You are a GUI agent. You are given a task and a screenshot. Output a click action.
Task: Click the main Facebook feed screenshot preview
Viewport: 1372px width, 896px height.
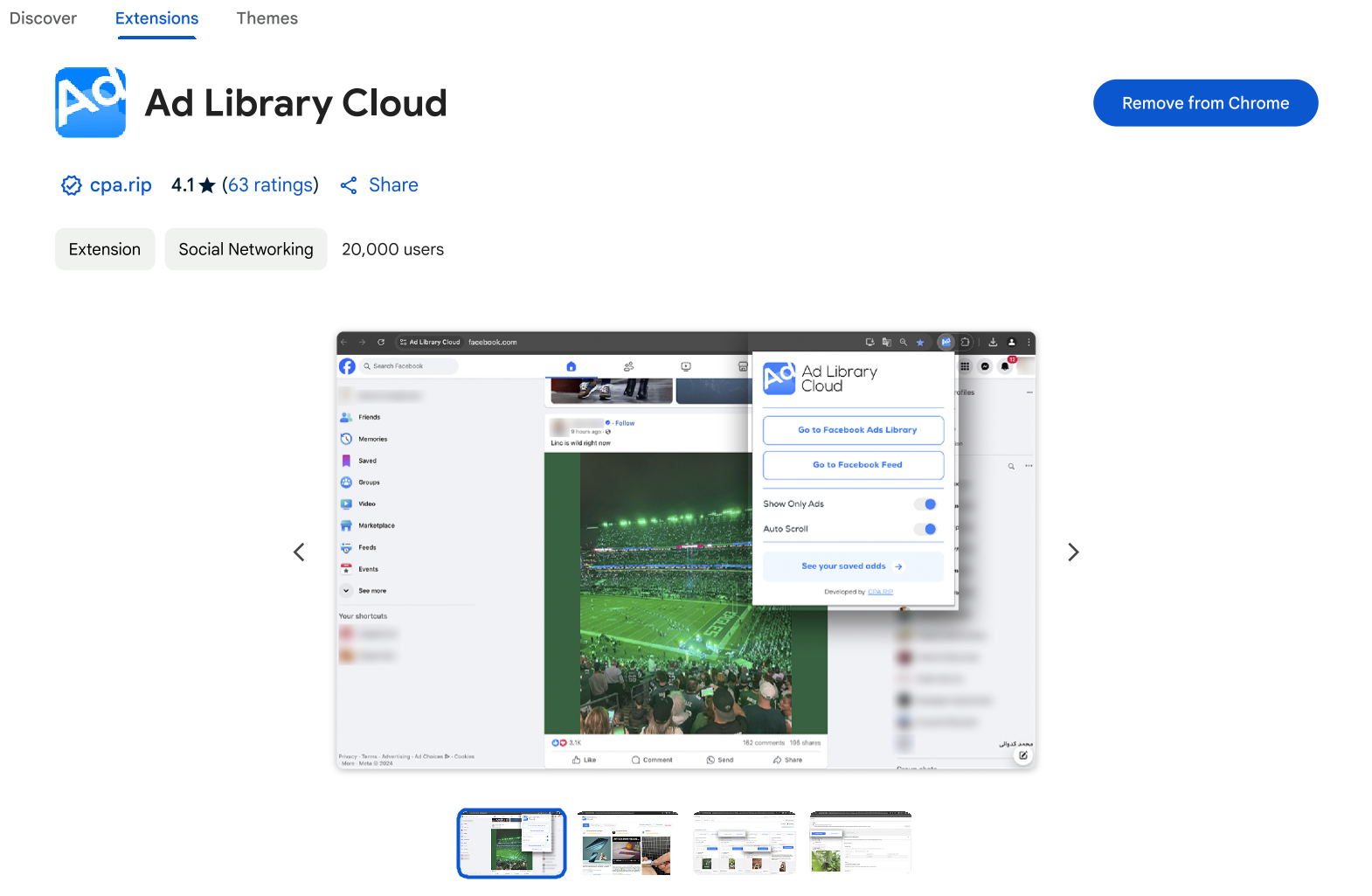[x=686, y=551]
